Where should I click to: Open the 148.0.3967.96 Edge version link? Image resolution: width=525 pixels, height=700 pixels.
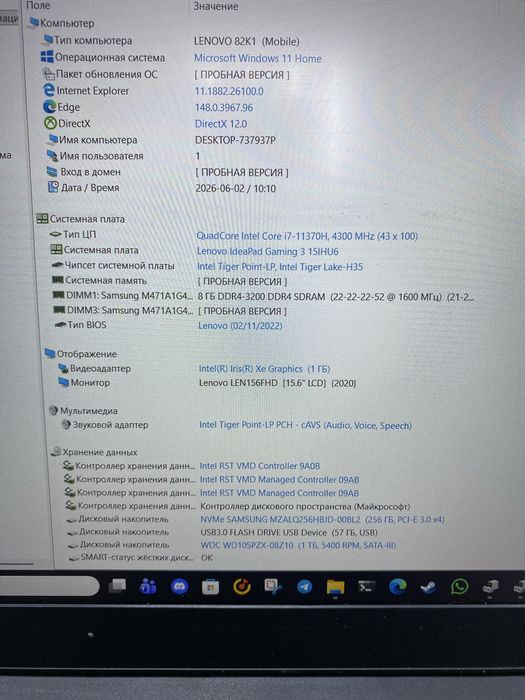pyautogui.click(x=224, y=108)
